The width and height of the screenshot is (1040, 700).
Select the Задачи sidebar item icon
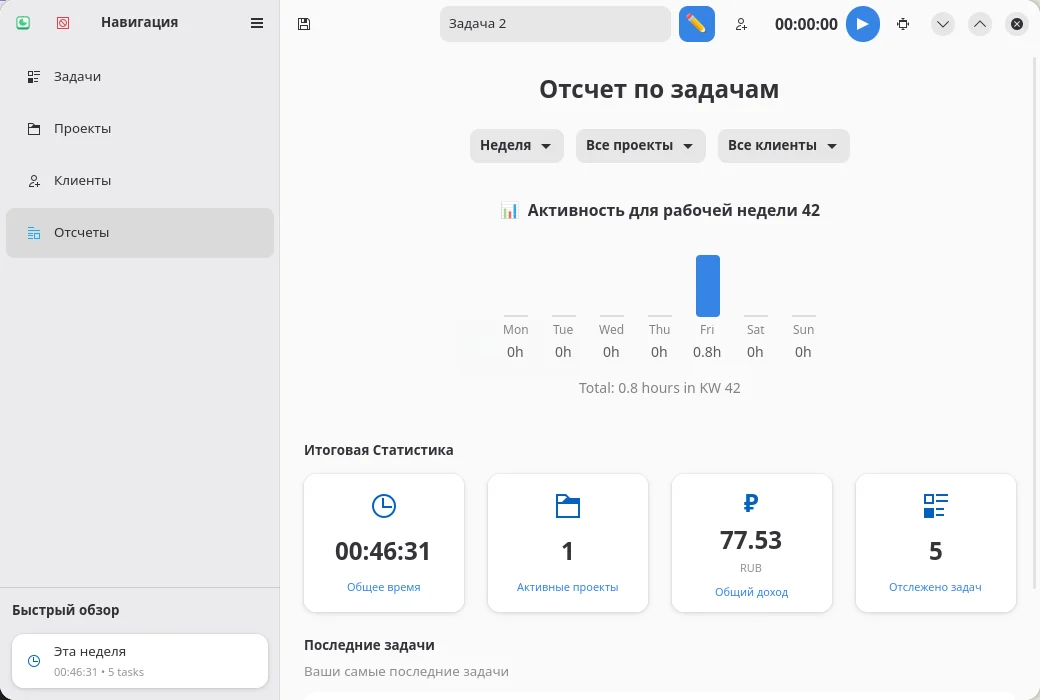click(32, 75)
